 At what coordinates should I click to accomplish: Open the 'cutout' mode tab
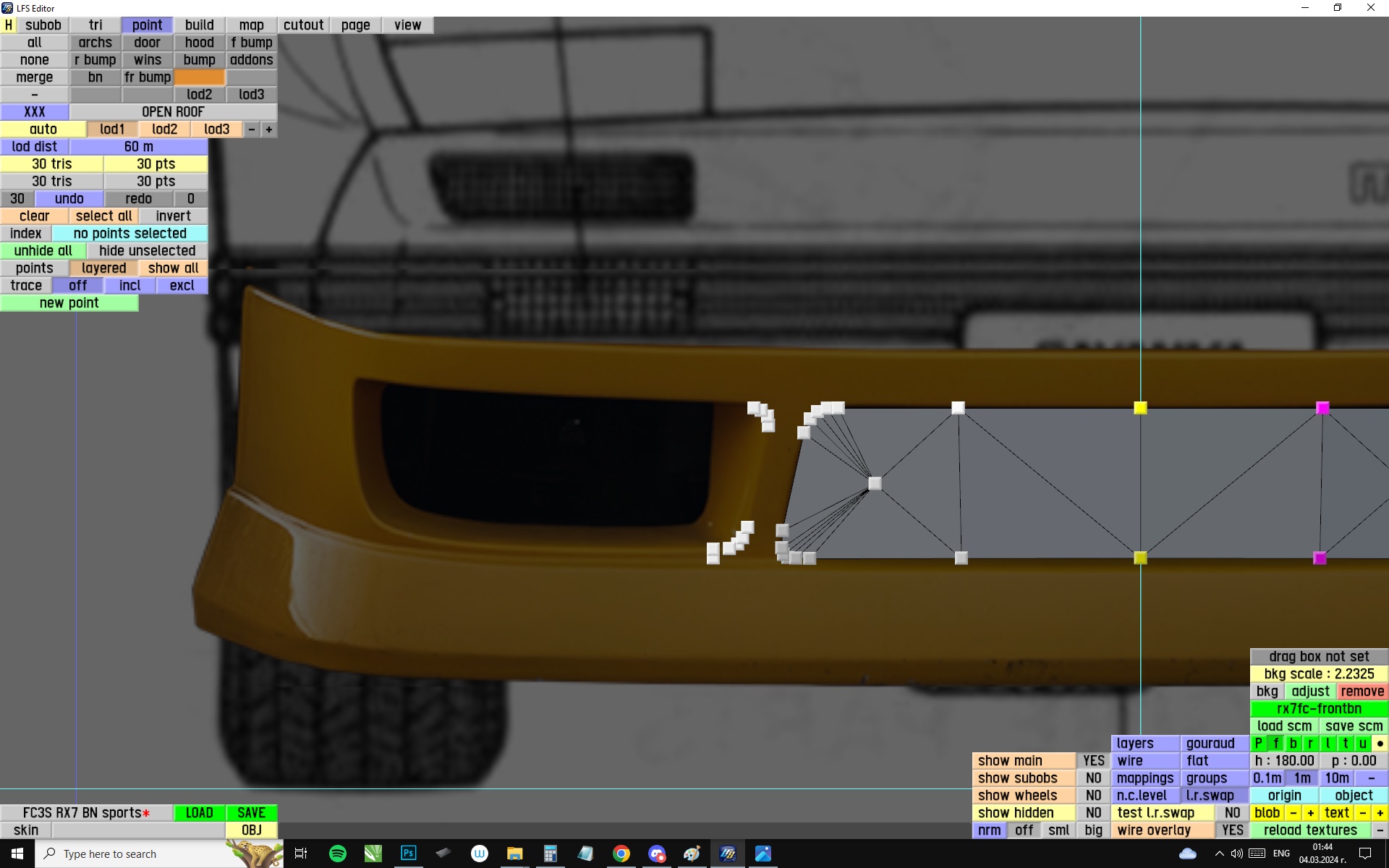coord(303,25)
